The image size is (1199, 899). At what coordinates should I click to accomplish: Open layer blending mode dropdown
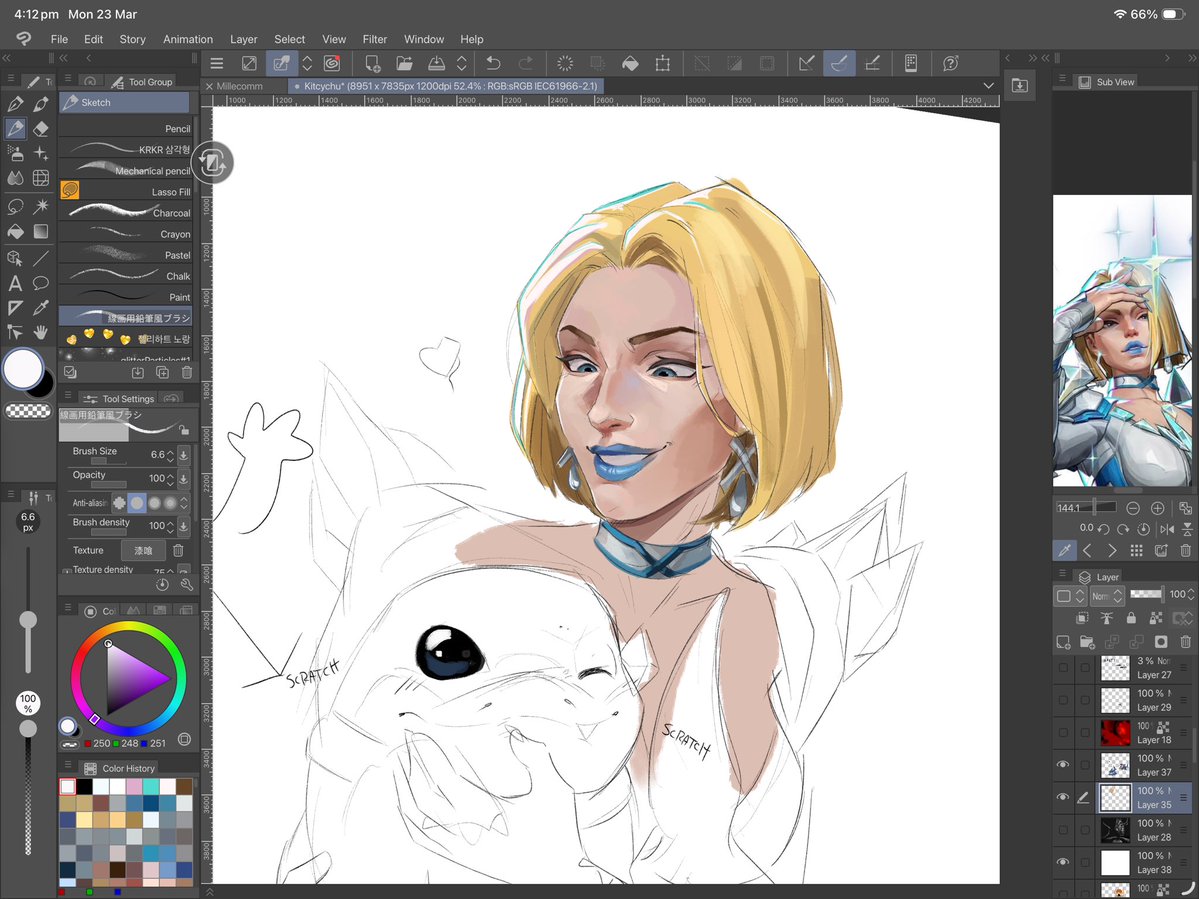[1106, 595]
